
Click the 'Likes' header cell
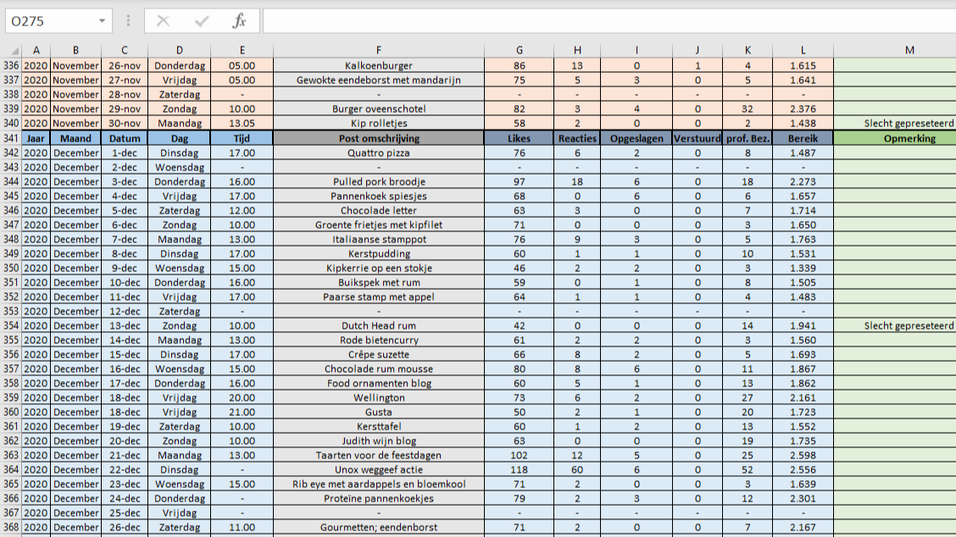[519, 138]
